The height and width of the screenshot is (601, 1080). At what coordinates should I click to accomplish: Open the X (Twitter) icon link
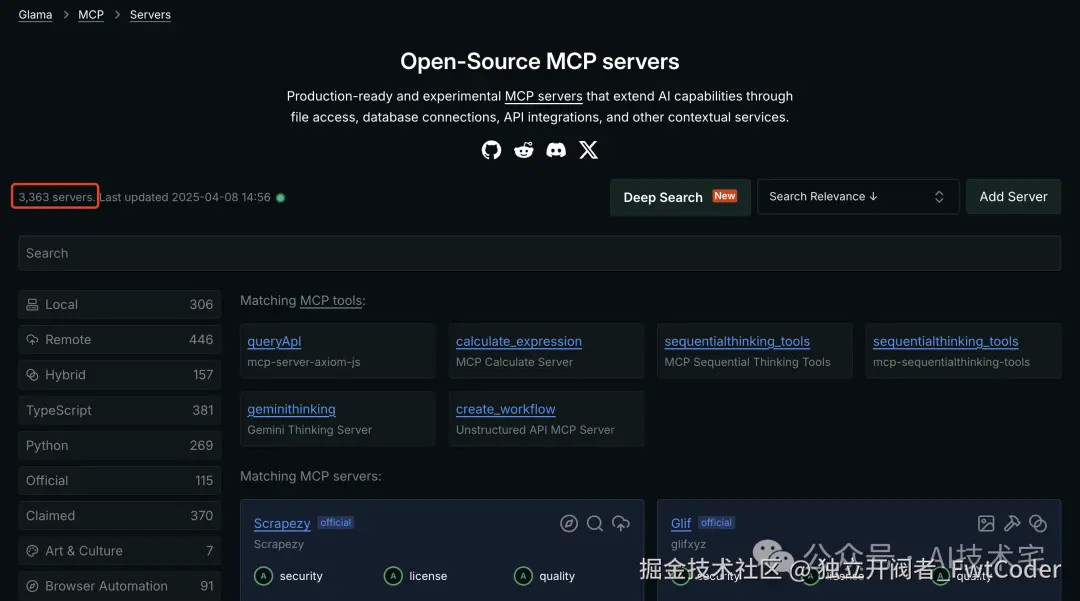588,150
